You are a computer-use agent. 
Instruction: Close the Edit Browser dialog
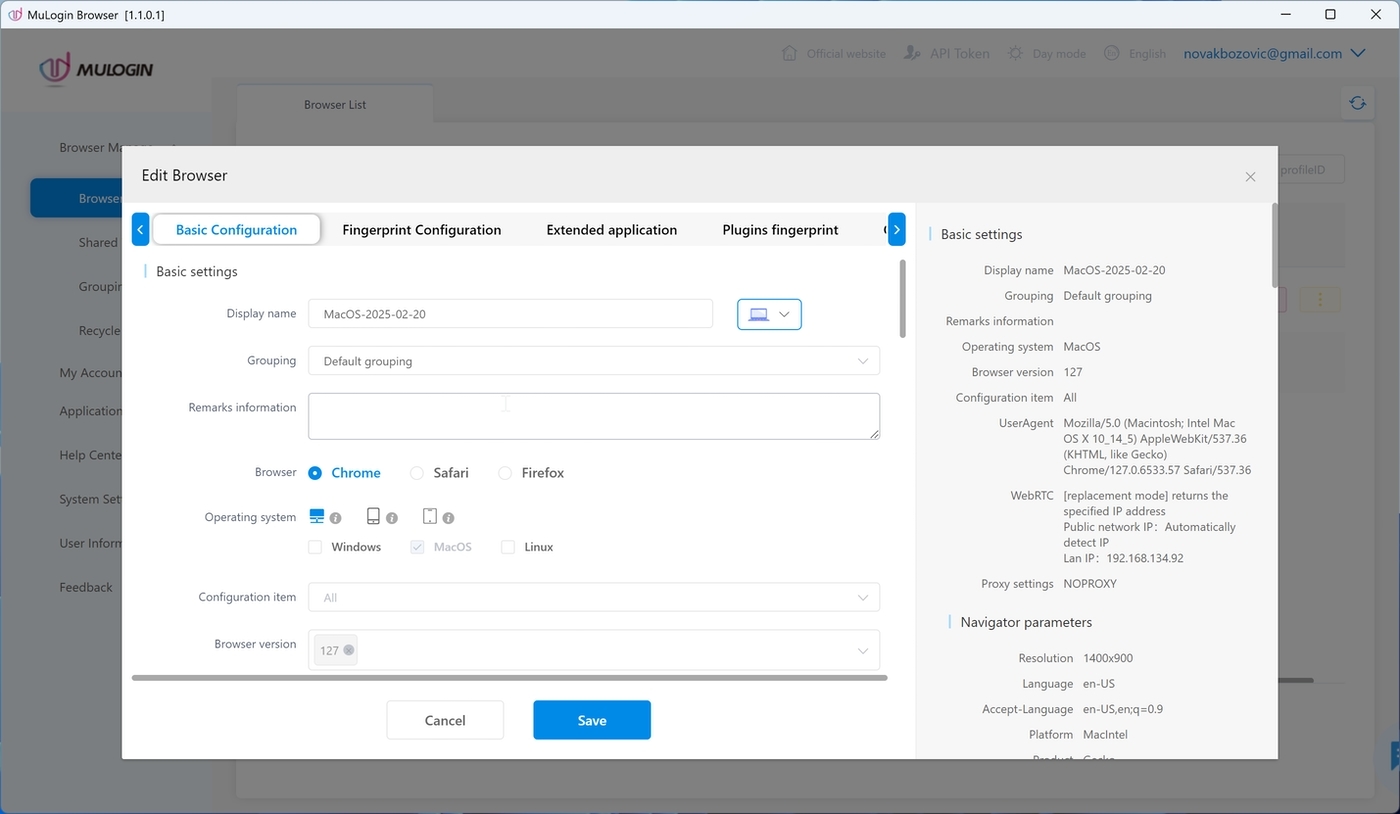[x=1250, y=176]
